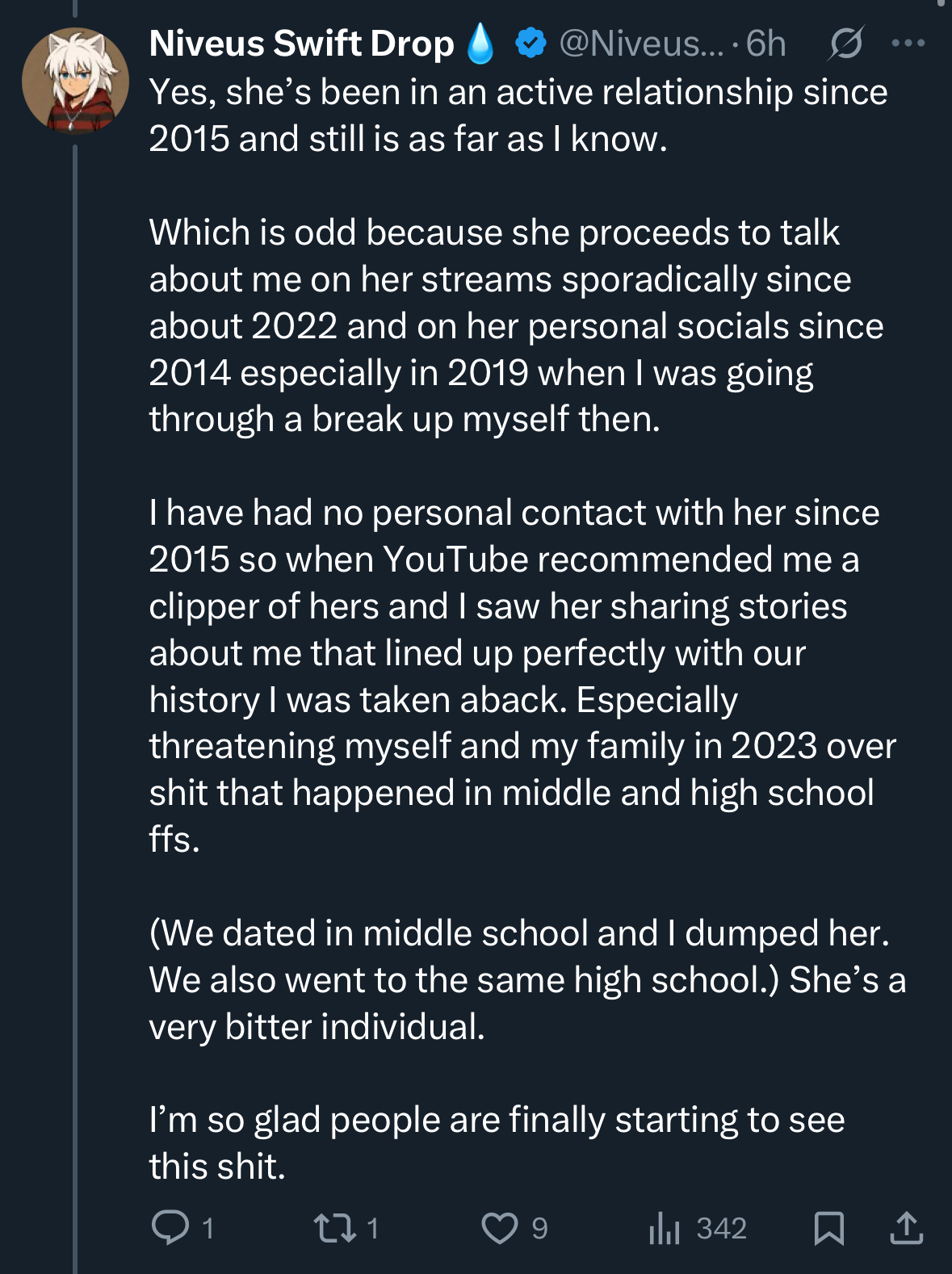
Task: Bookmark this tweet
Action: tap(829, 1228)
